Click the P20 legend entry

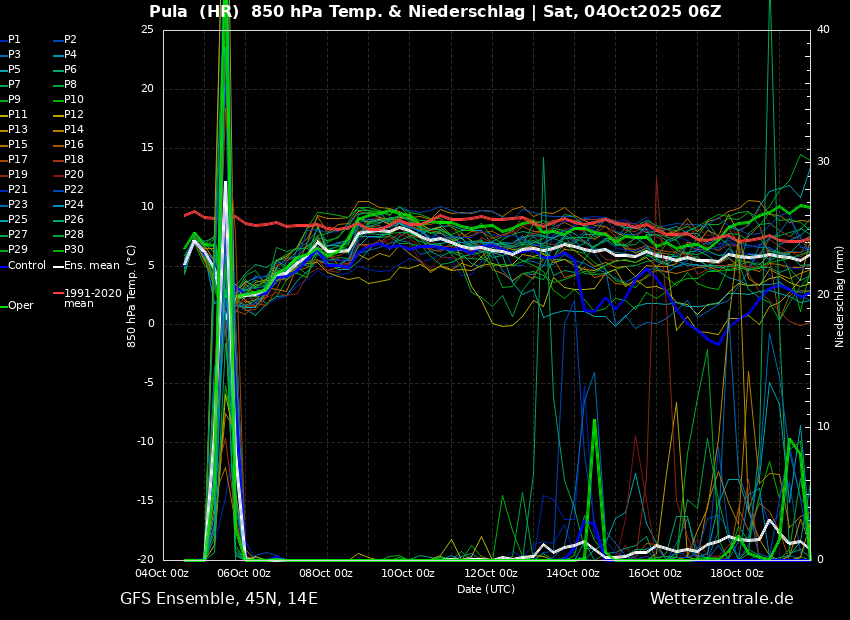coord(73,175)
